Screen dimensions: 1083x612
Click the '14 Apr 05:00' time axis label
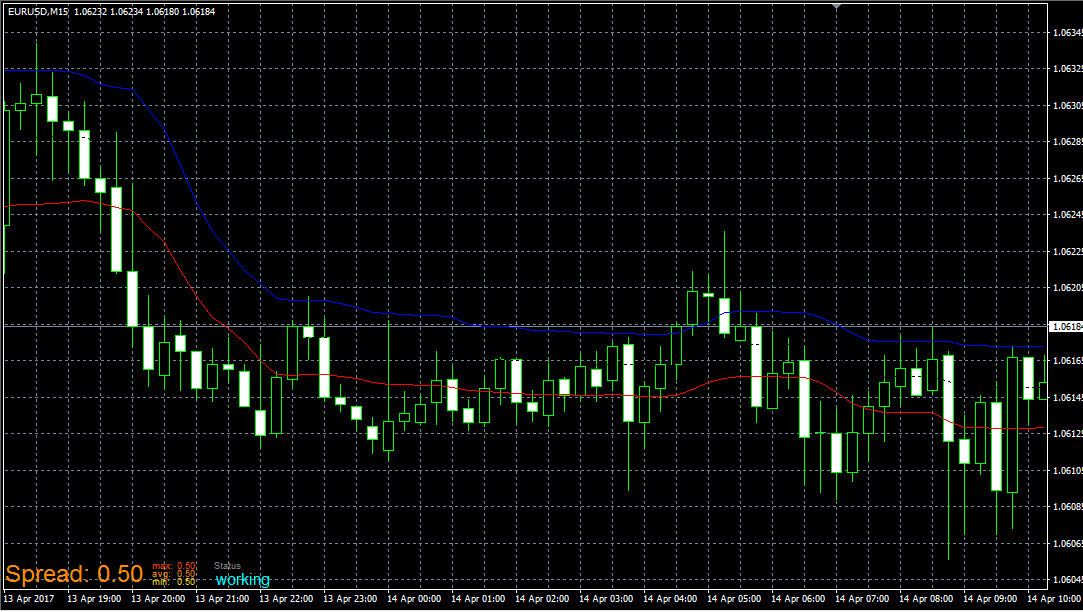click(x=734, y=599)
